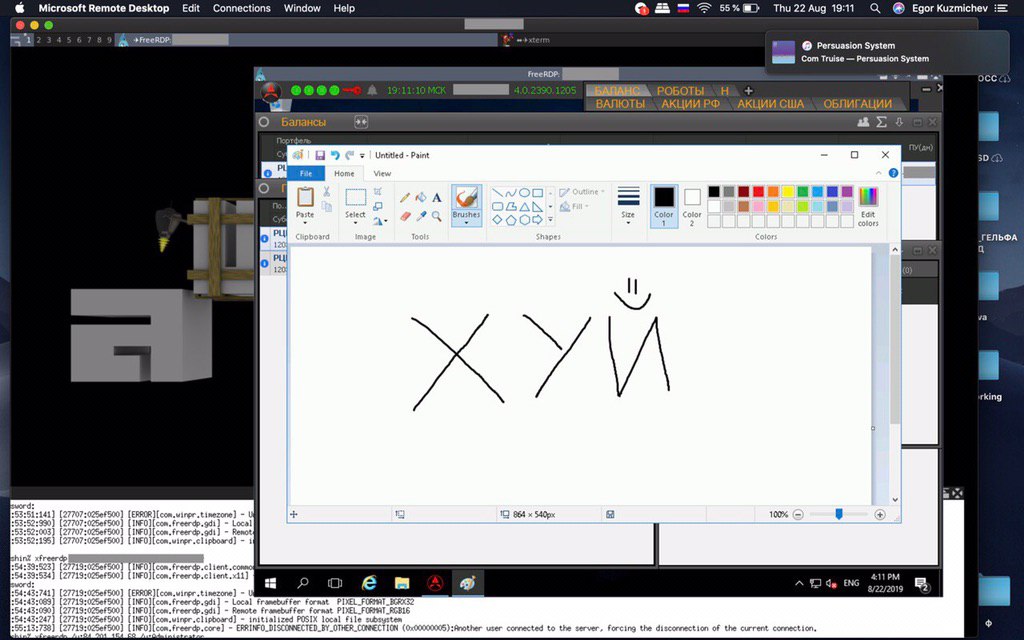
Task: Toggle the round button beside Балансы title
Action: click(x=264, y=122)
